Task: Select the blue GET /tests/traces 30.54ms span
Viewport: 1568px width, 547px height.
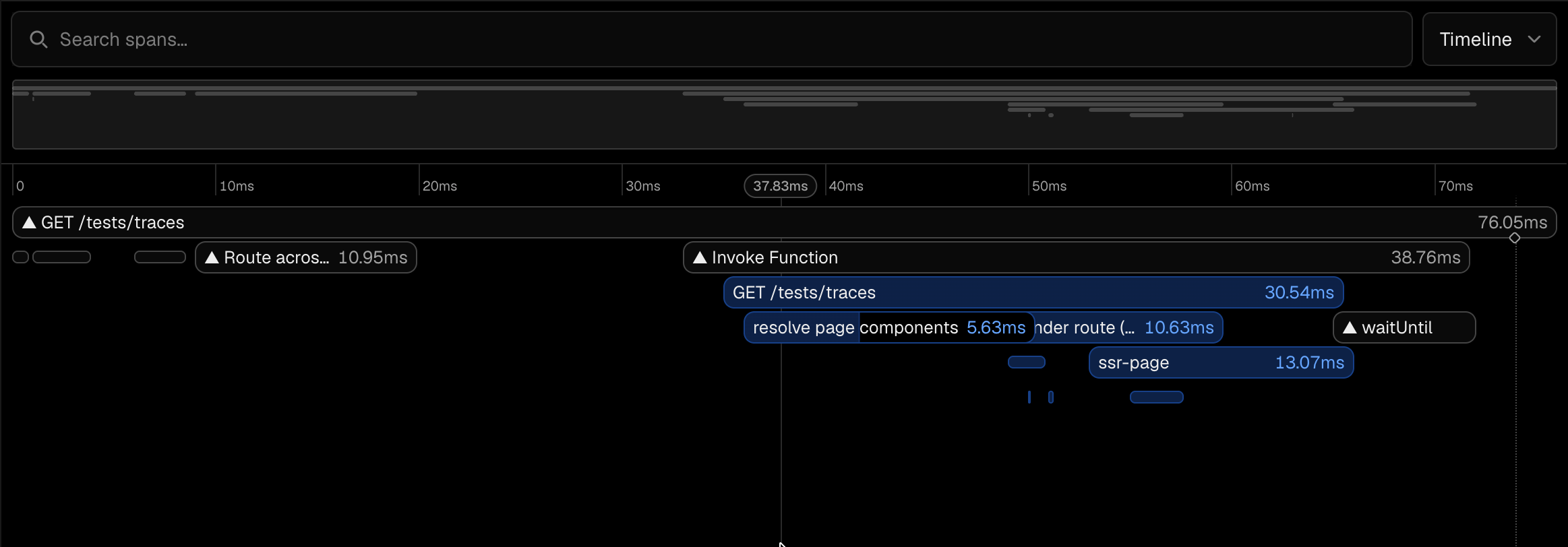Action: coord(1033,292)
